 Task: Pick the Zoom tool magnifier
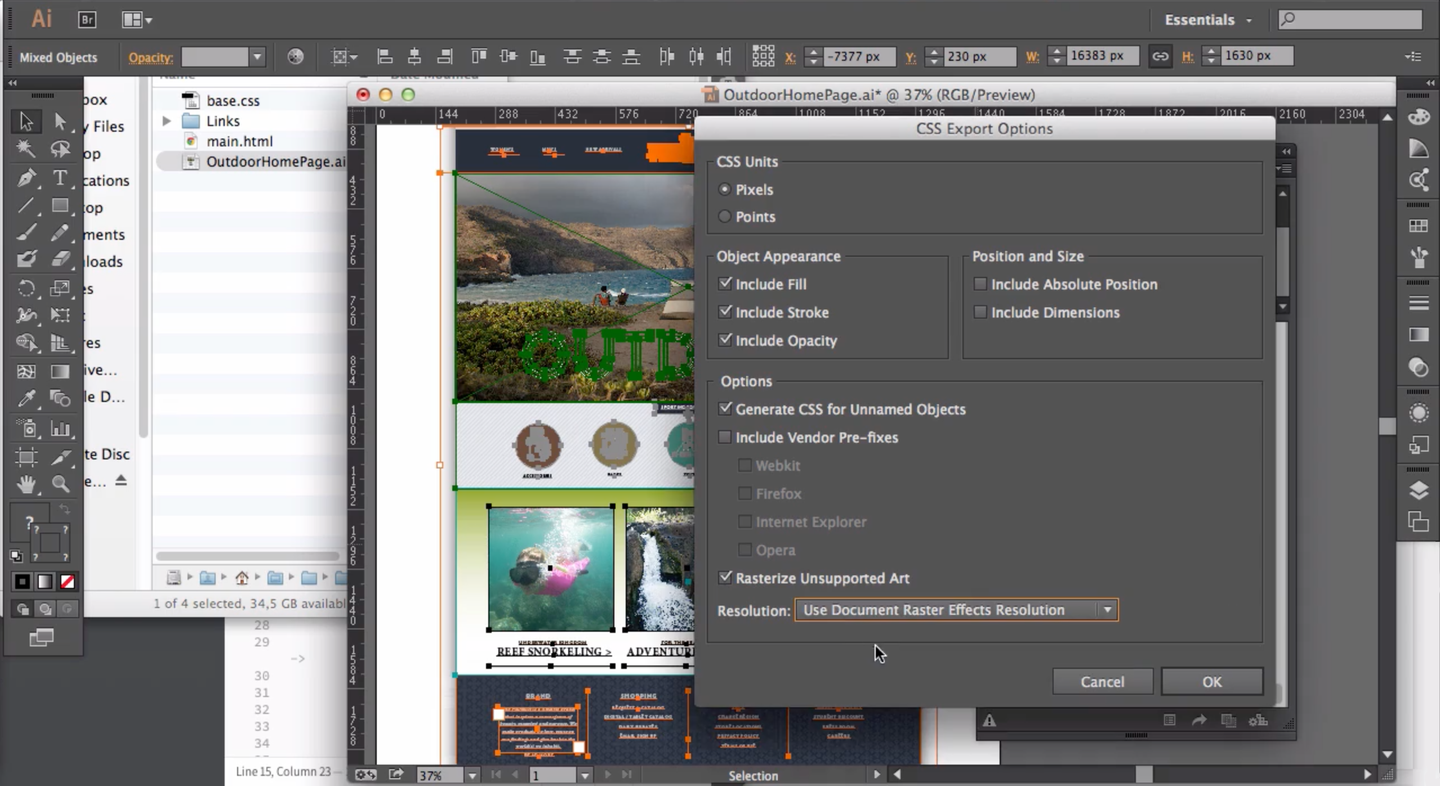(x=60, y=484)
